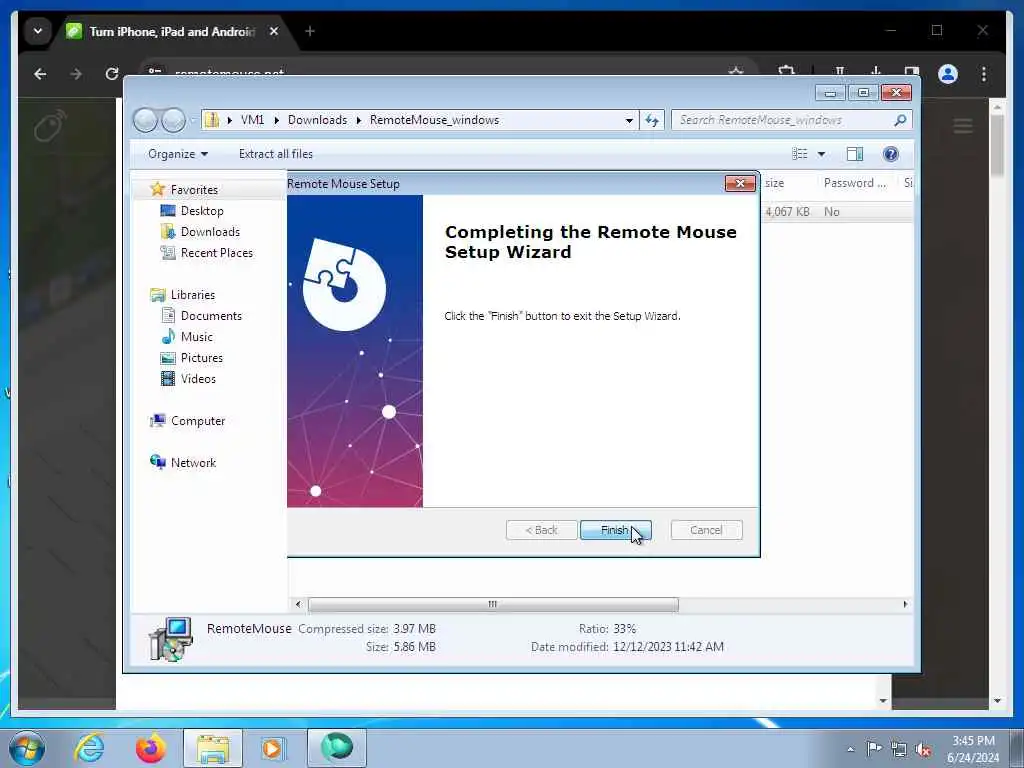Open the Pictures library
The width and height of the screenshot is (1024, 768).
coord(202,358)
